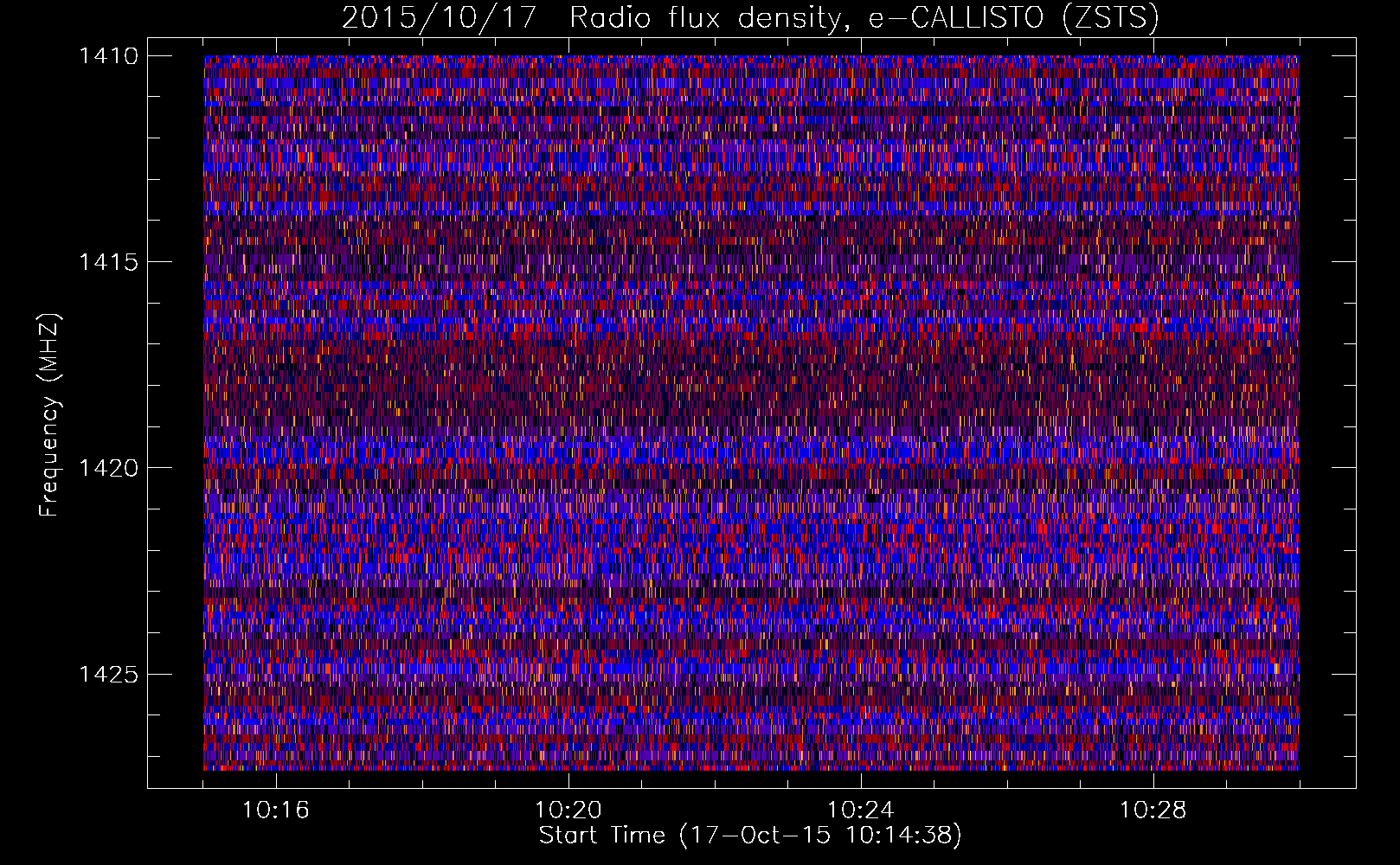Click the '1415' frequency tick label
This screenshot has width=1400, height=865.
108,262
